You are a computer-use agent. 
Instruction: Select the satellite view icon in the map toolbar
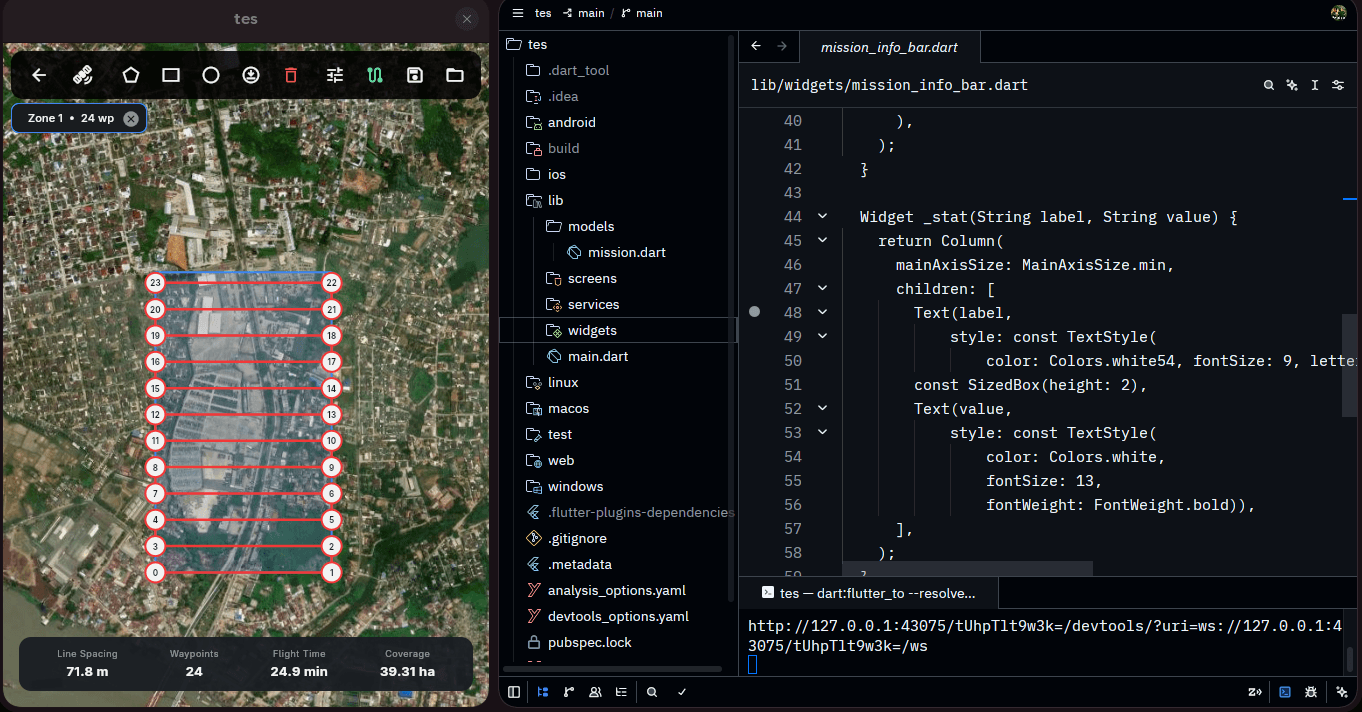pyautogui.click(x=83, y=75)
